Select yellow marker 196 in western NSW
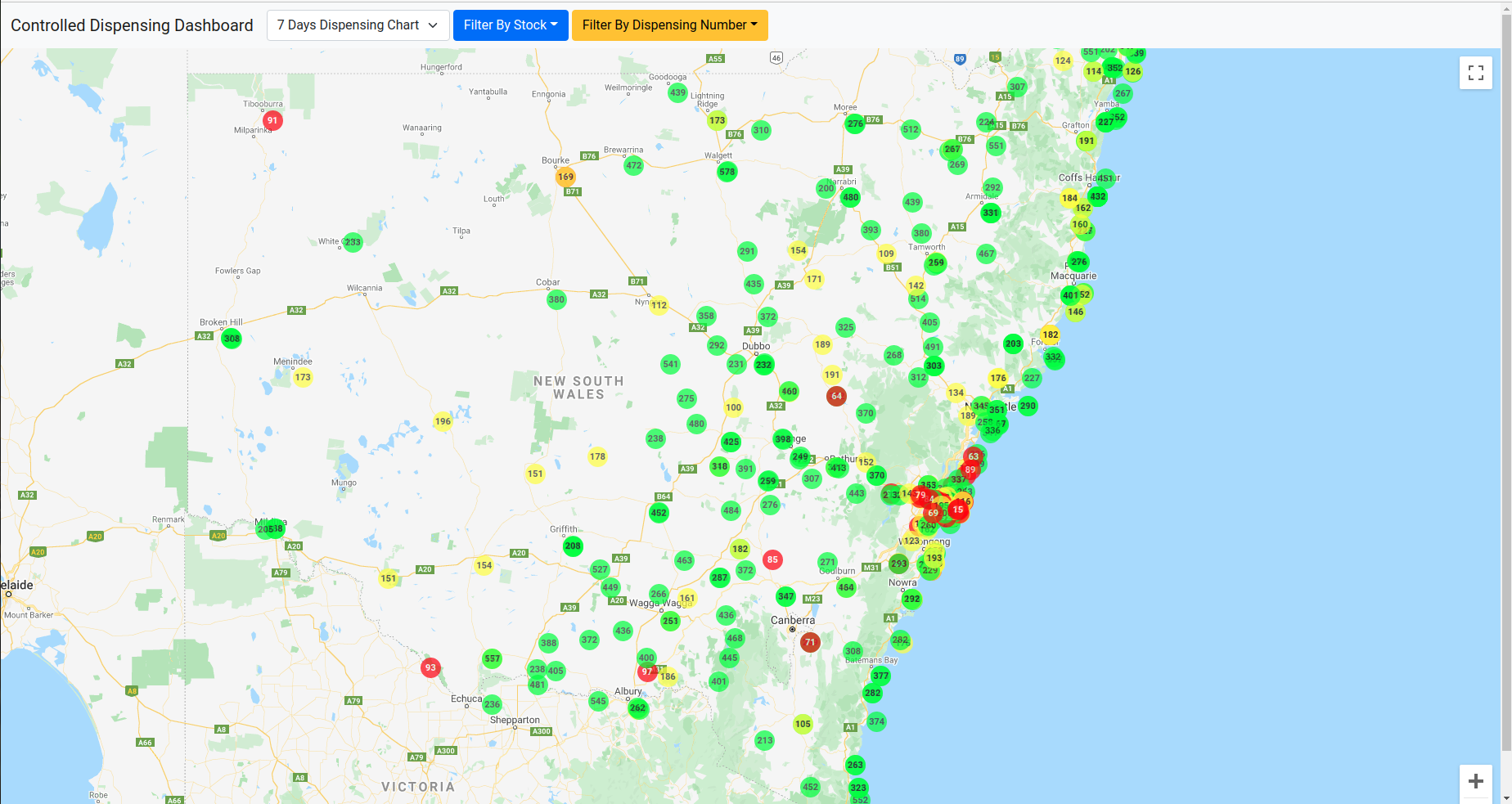Image resolution: width=1512 pixels, height=804 pixels. pos(443,422)
